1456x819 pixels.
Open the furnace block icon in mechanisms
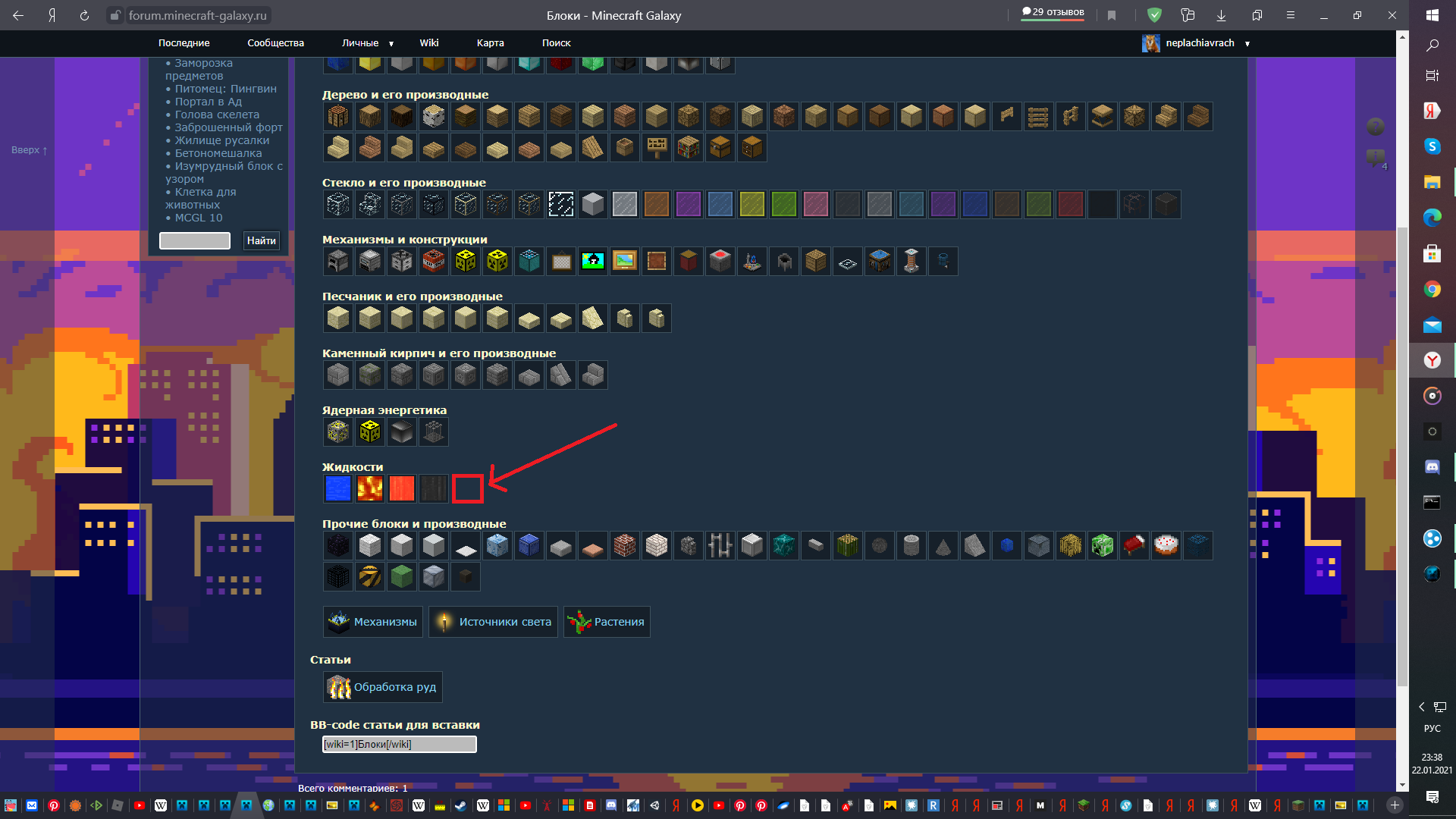[x=338, y=262]
